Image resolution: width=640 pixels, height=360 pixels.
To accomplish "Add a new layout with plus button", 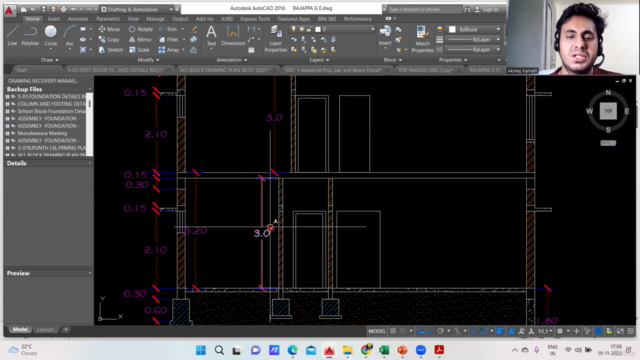I will tap(65, 329).
